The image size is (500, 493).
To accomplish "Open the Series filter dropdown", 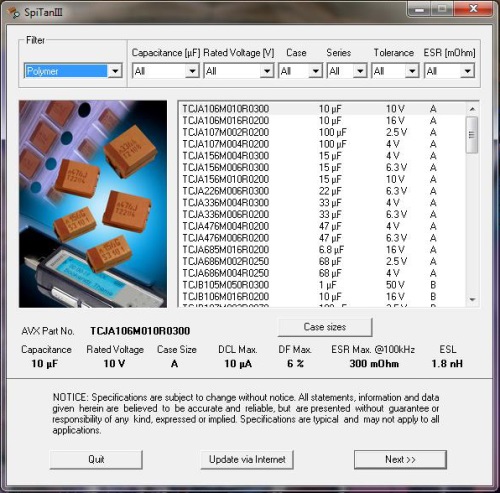I will (347, 71).
